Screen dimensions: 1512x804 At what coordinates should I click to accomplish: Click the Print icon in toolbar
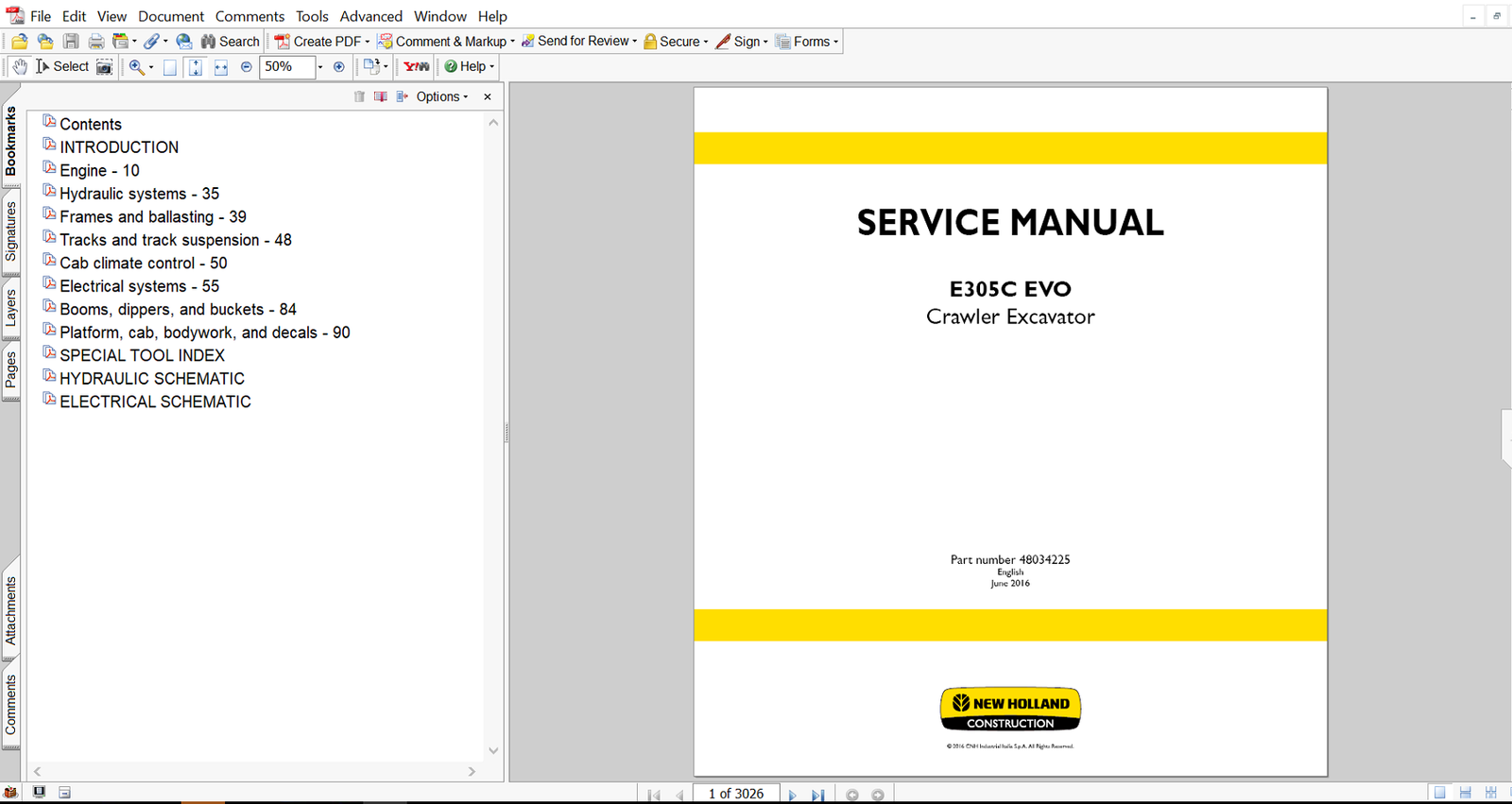pos(95,42)
